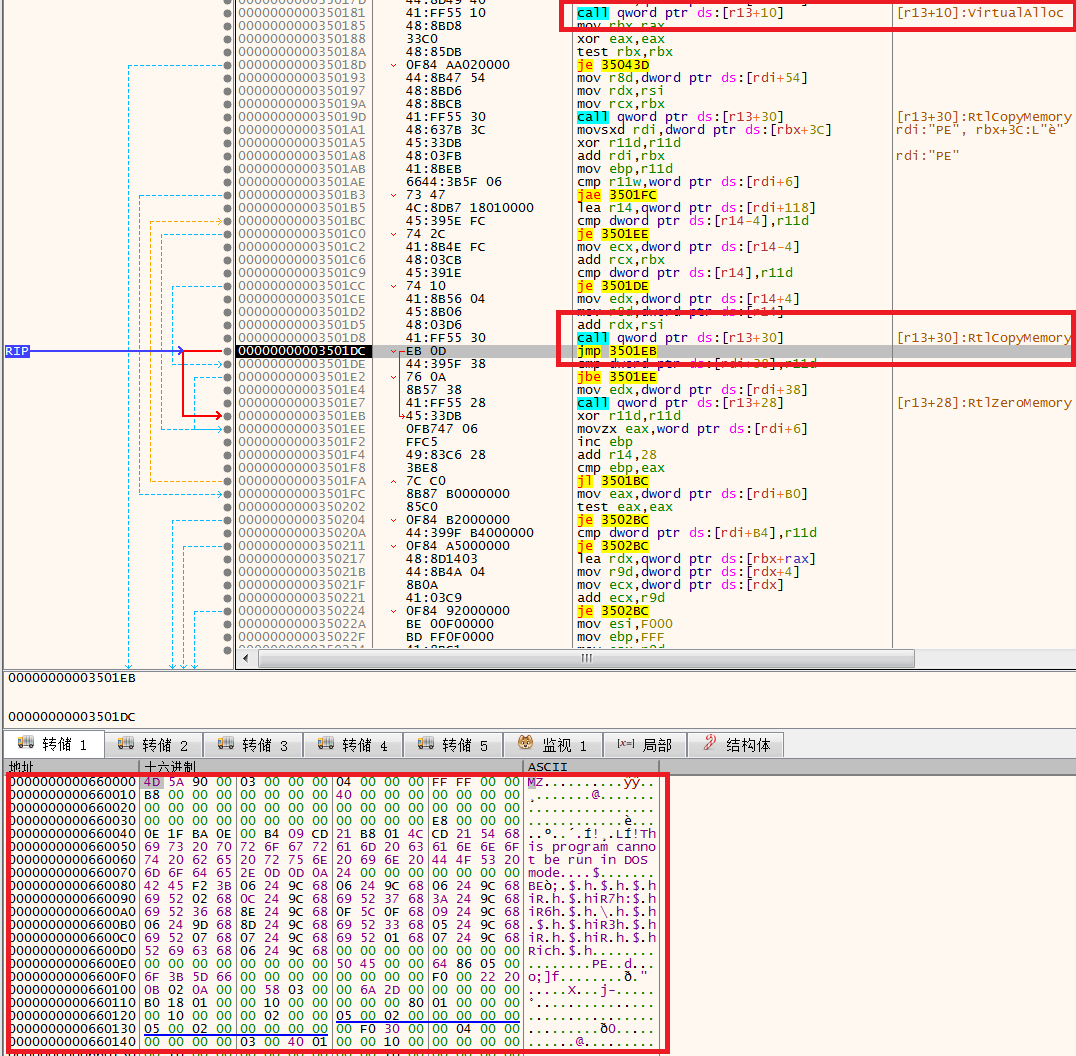Toggle breakpoint dot at address 00000000003501E7
This screenshot has height=1056, width=1076.
pos(229,403)
